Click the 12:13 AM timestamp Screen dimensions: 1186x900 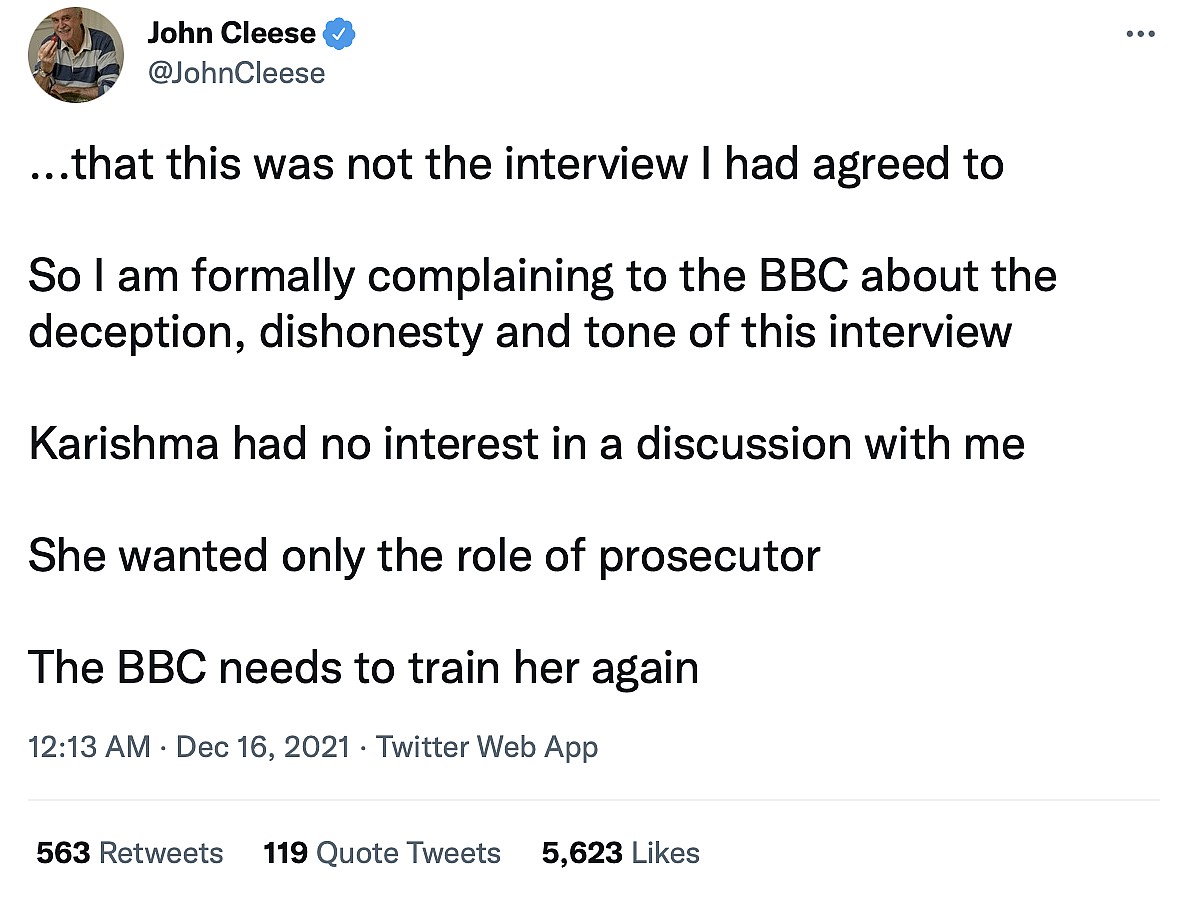point(89,747)
